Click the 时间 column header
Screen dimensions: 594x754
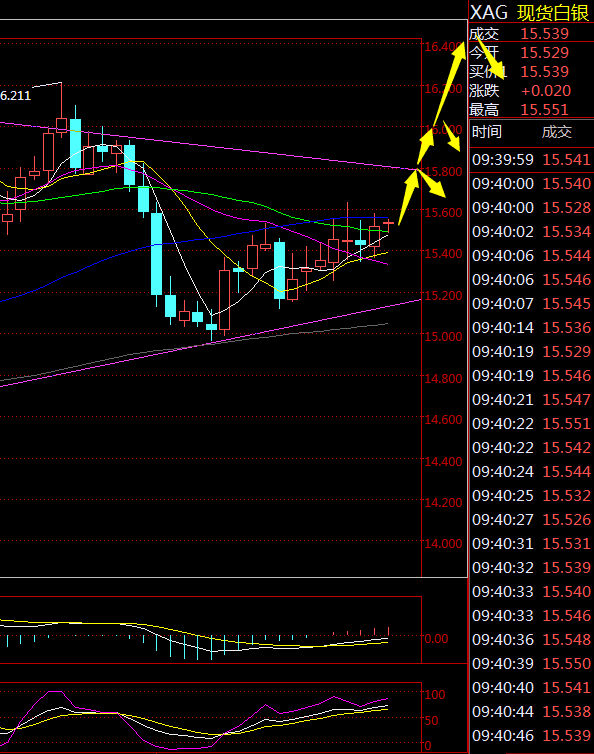tap(487, 132)
